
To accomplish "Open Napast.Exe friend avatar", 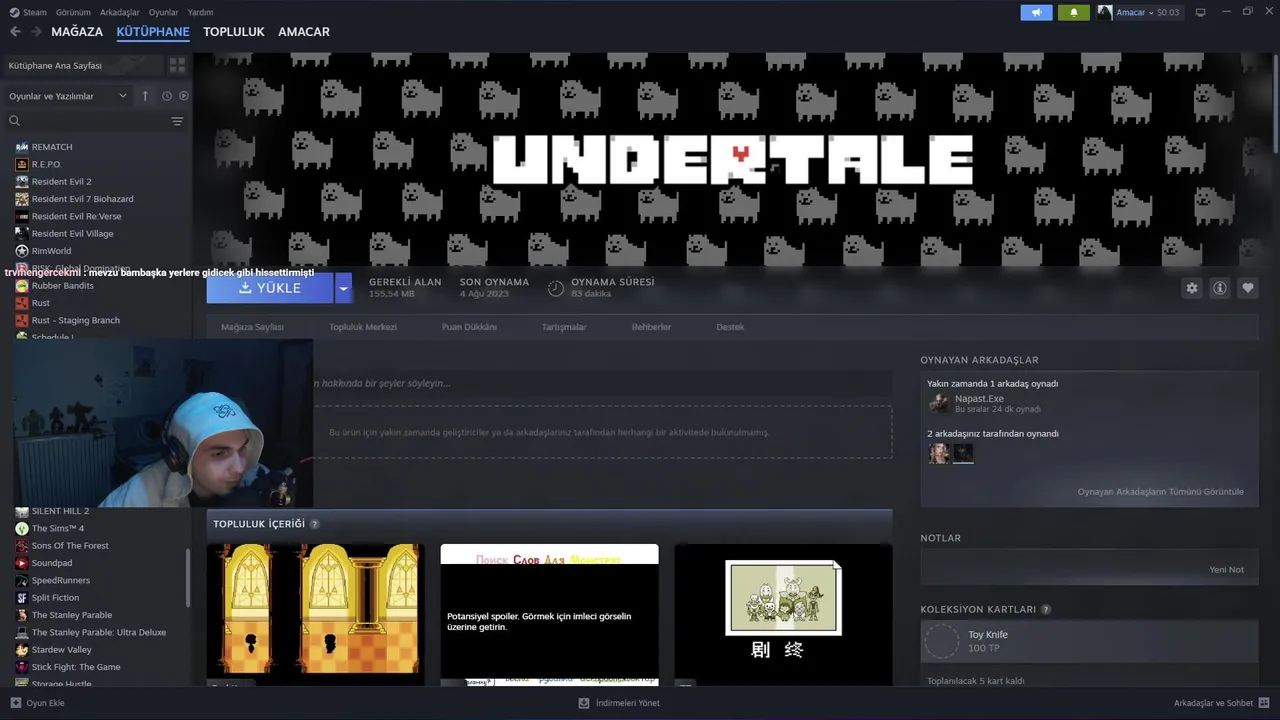I will [x=939, y=403].
